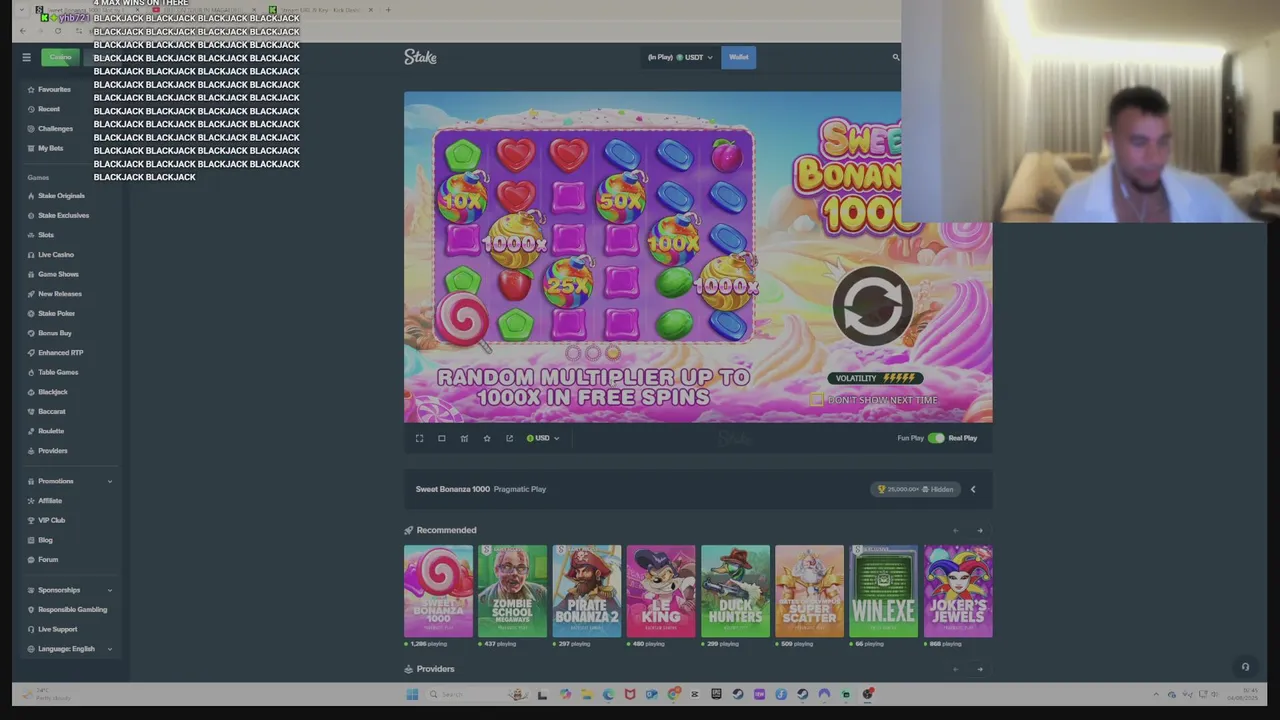Open the hamburger menu in Stake sidebar
Image resolution: width=1280 pixels, height=720 pixels.
pos(26,57)
